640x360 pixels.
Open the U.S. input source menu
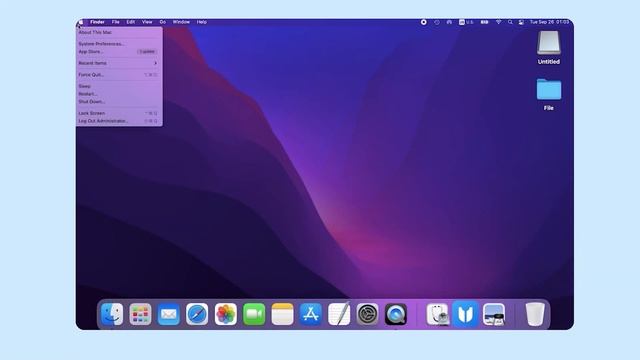[466, 22]
